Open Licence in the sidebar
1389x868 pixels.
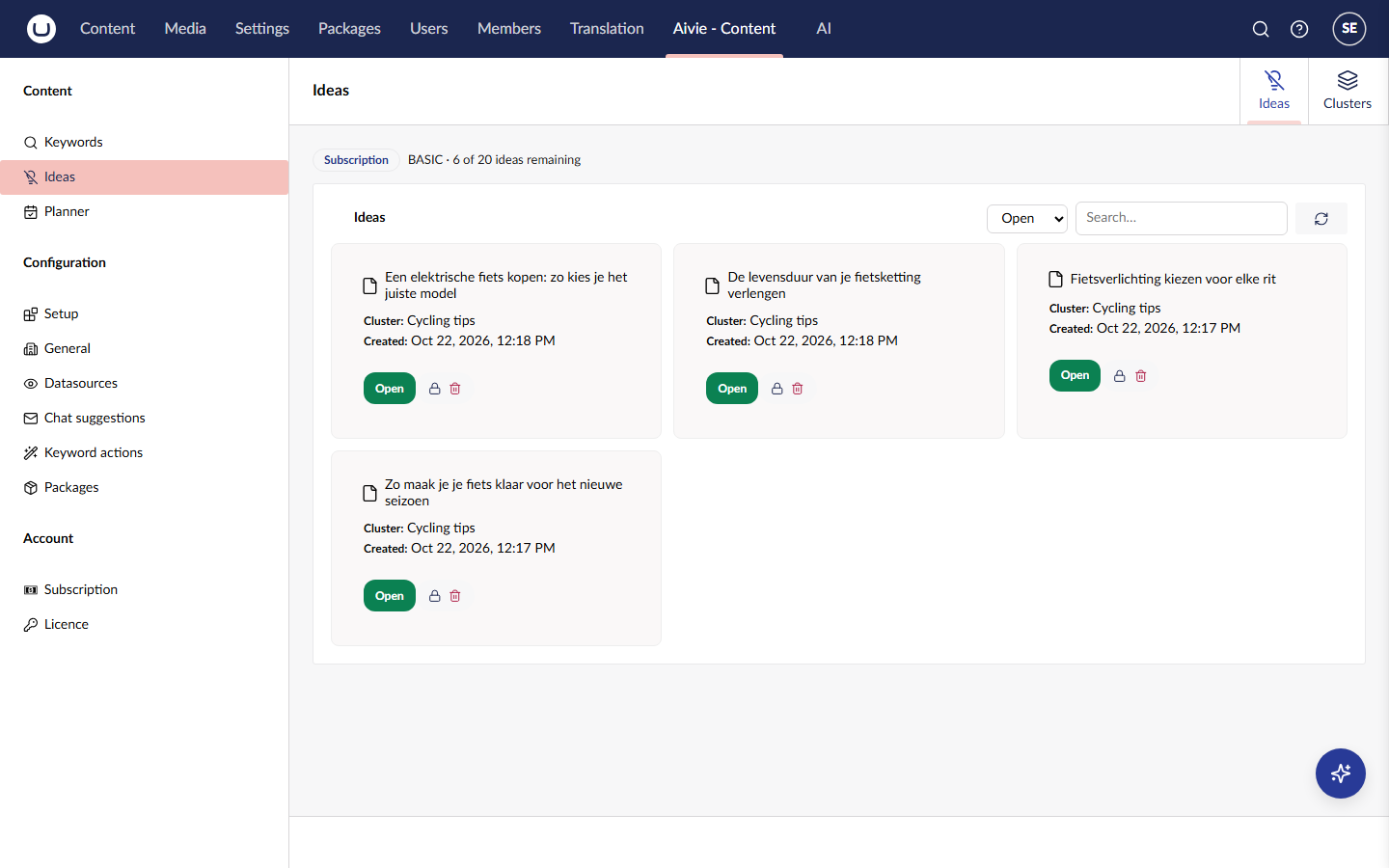(145, 625)
